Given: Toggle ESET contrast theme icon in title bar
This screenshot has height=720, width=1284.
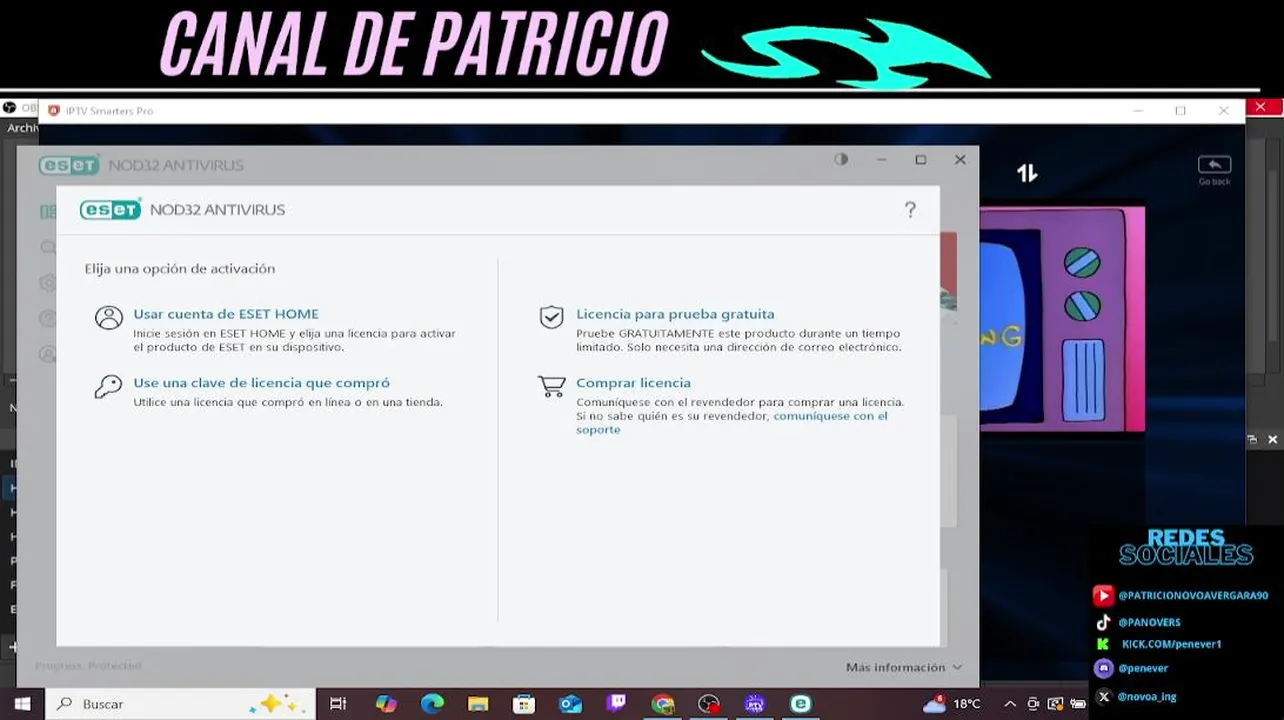Looking at the screenshot, I should [841, 159].
